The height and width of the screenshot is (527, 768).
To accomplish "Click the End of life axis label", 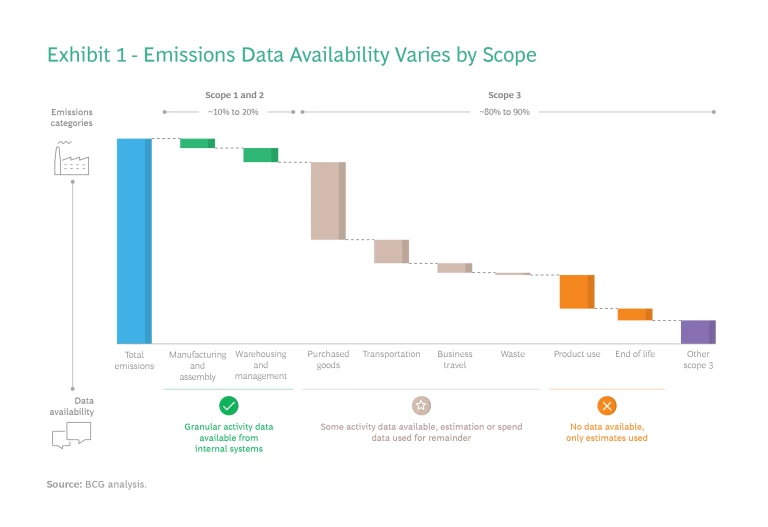I will coord(634,355).
